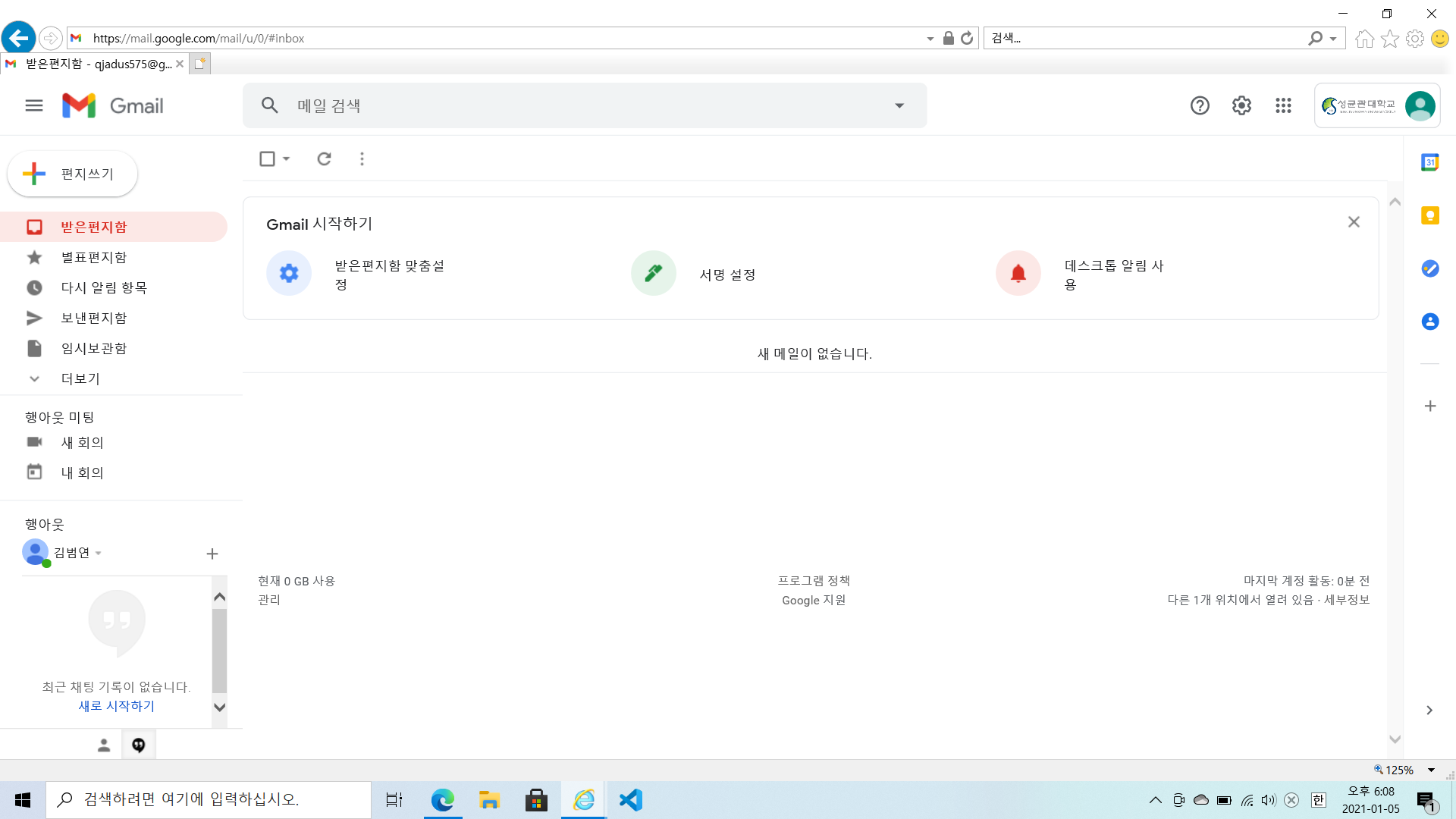The height and width of the screenshot is (819, 1456).
Task: Expand the search options dropdown arrow
Action: click(899, 105)
